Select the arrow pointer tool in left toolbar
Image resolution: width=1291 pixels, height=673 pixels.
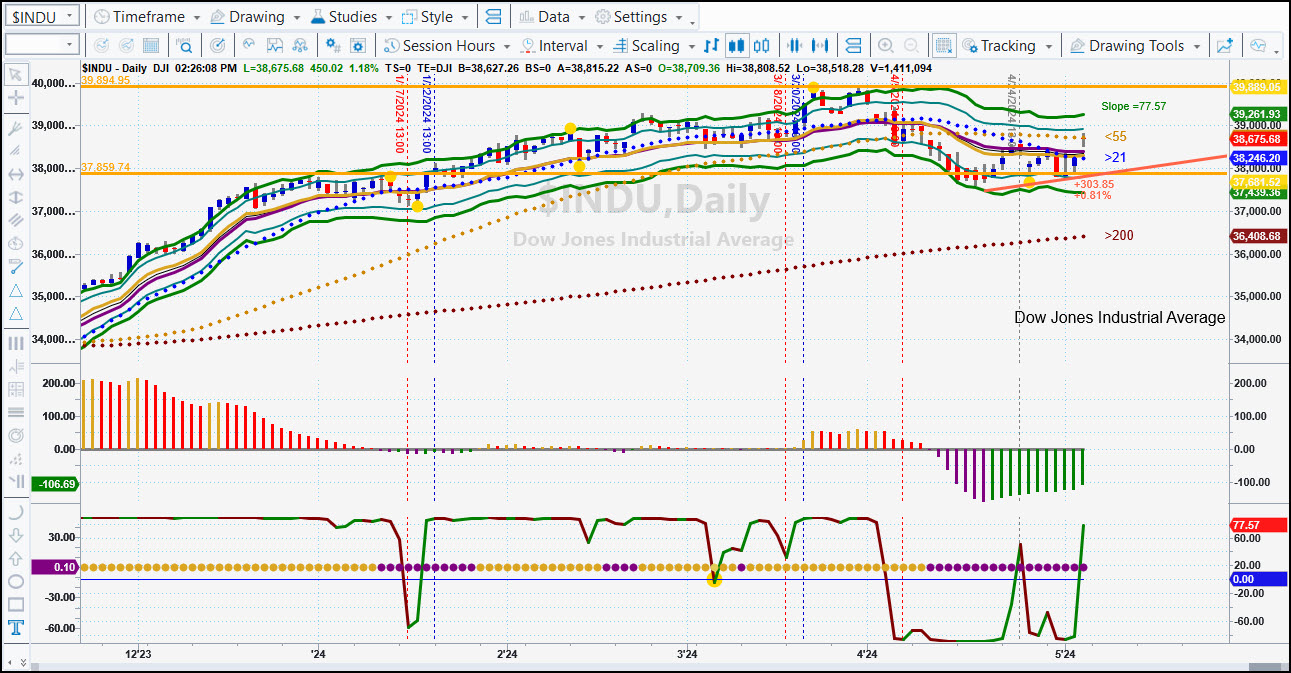15,74
